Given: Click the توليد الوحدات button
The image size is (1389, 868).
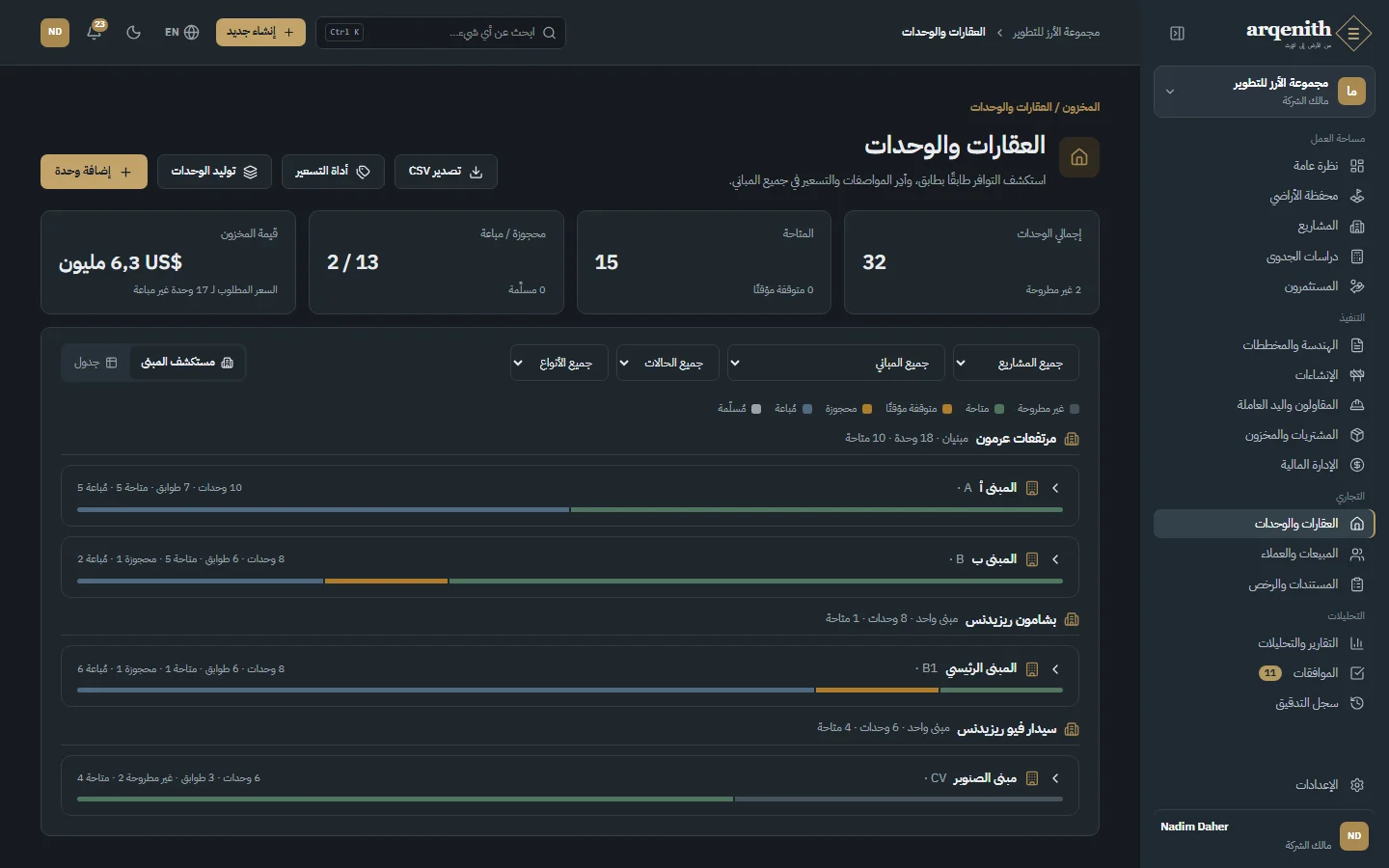Looking at the screenshot, I should point(214,172).
